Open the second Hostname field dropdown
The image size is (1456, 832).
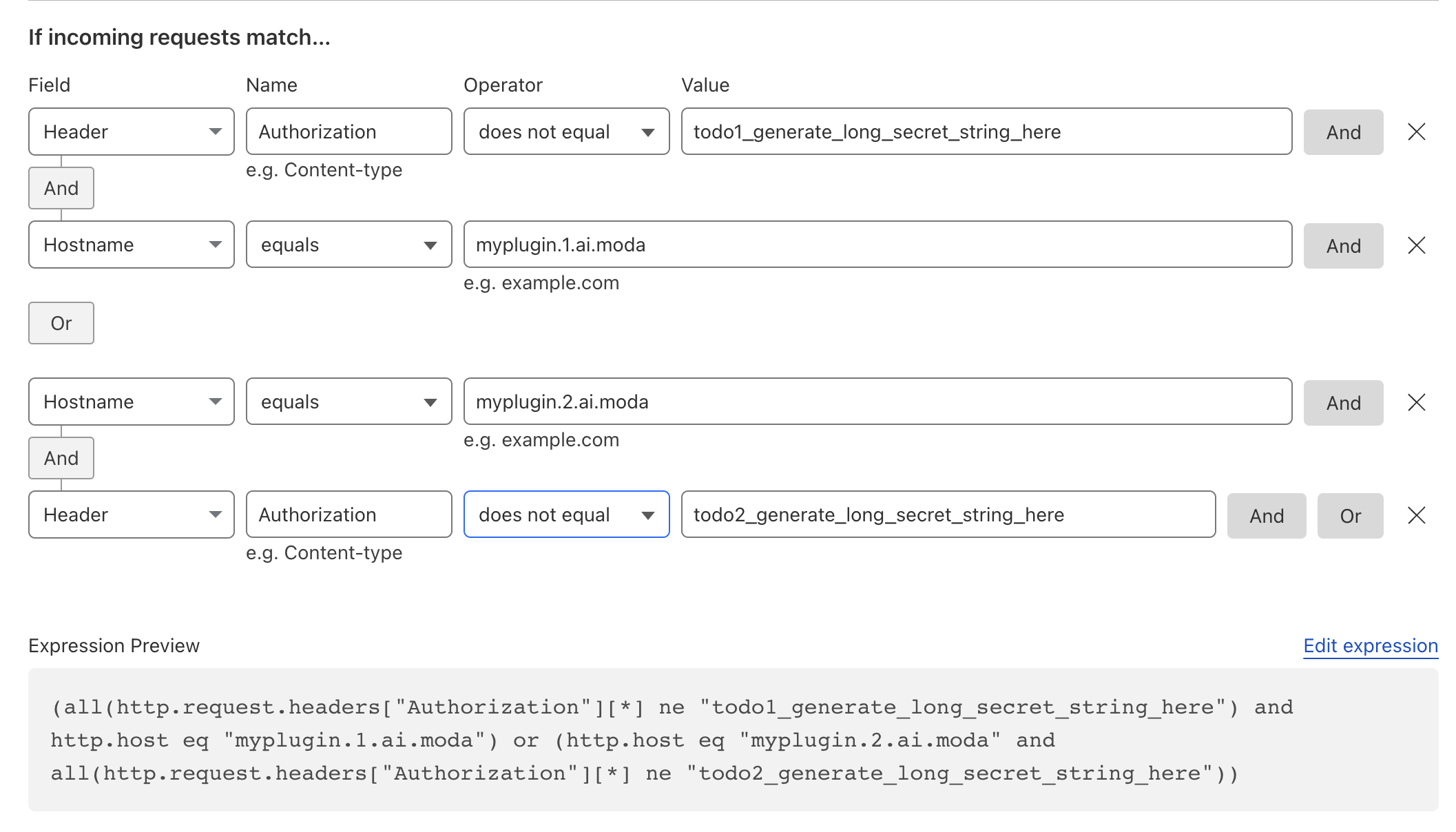tap(131, 402)
